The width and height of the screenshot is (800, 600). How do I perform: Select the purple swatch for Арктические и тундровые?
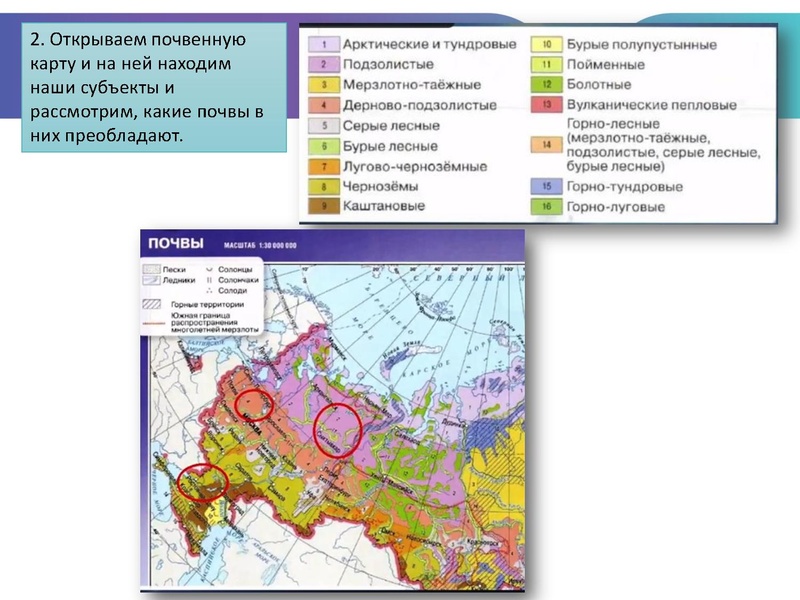click(322, 44)
